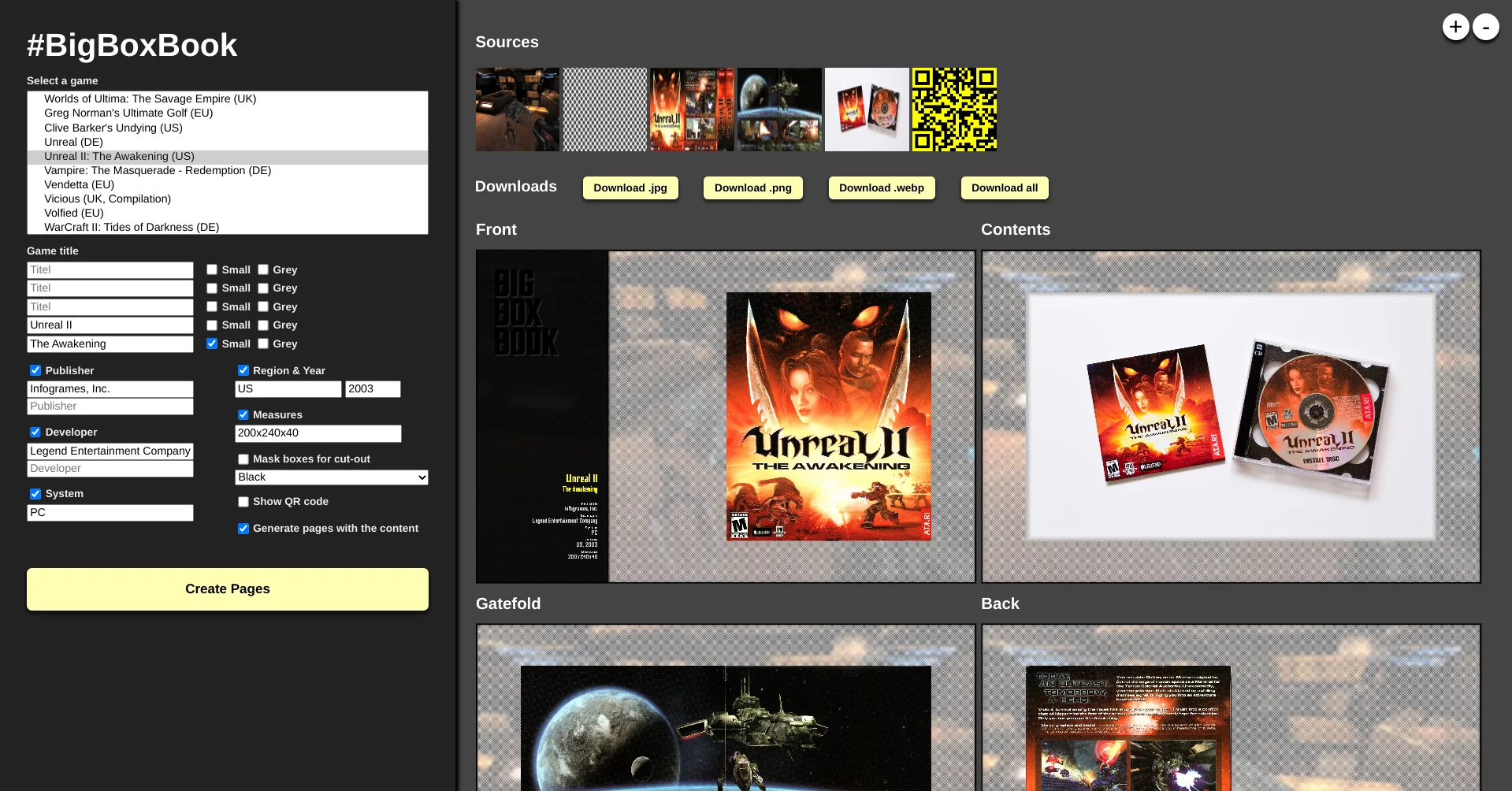The width and height of the screenshot is (1512, 791).
Task: Click the zoom out minus button
Action: tap(1485, 28)
